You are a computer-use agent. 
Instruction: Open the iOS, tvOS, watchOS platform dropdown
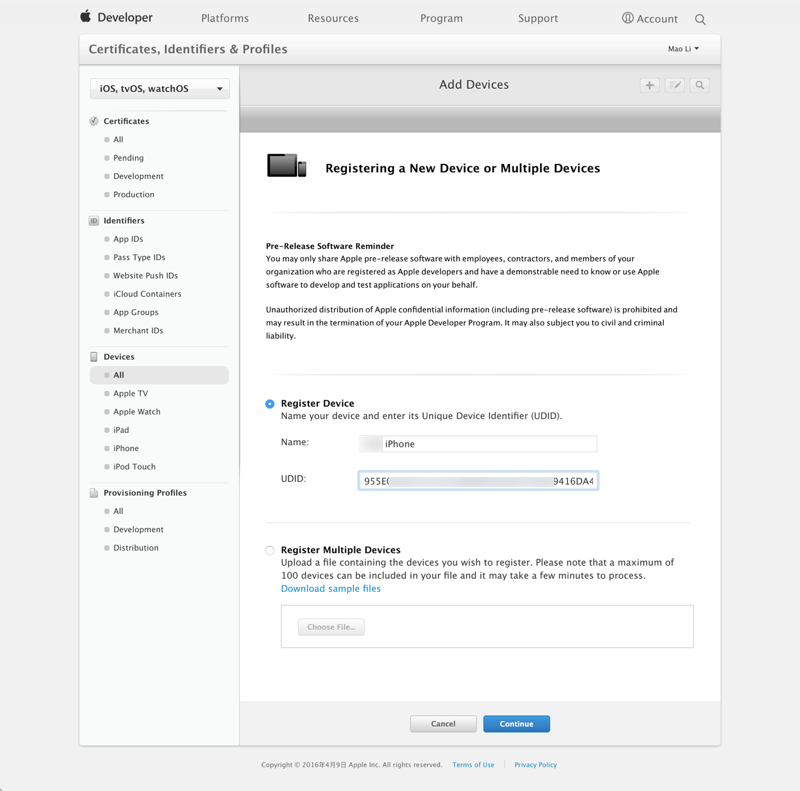point(160,88)
